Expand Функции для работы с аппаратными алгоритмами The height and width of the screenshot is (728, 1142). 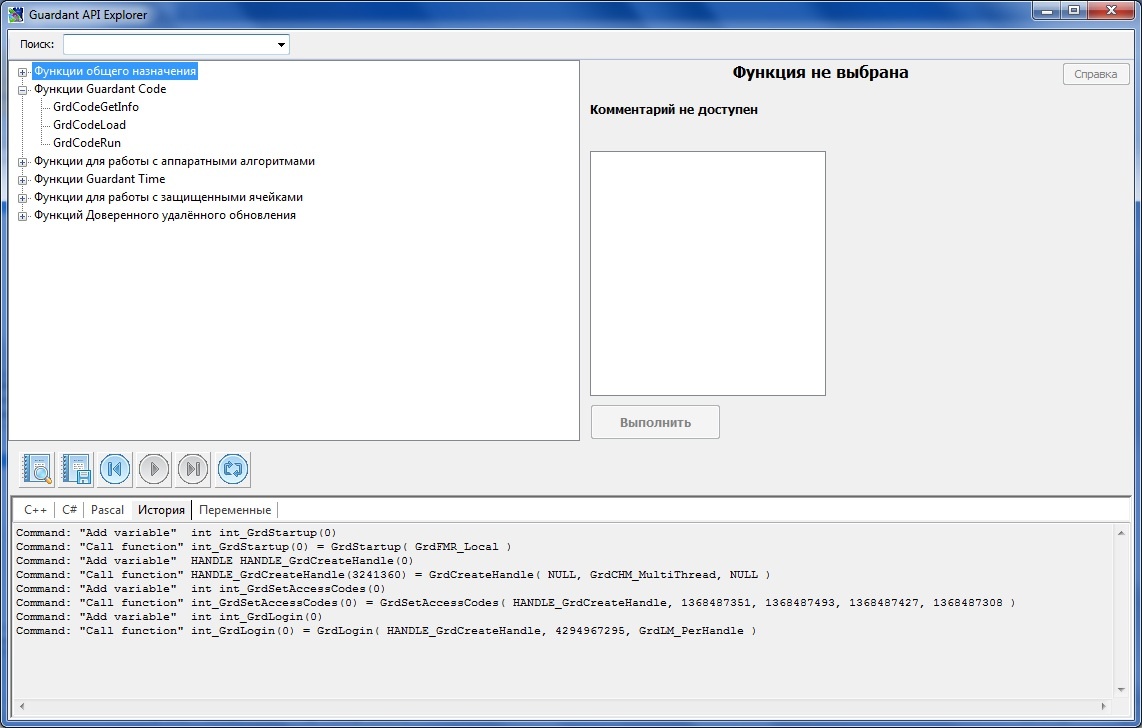coord(23,162)
